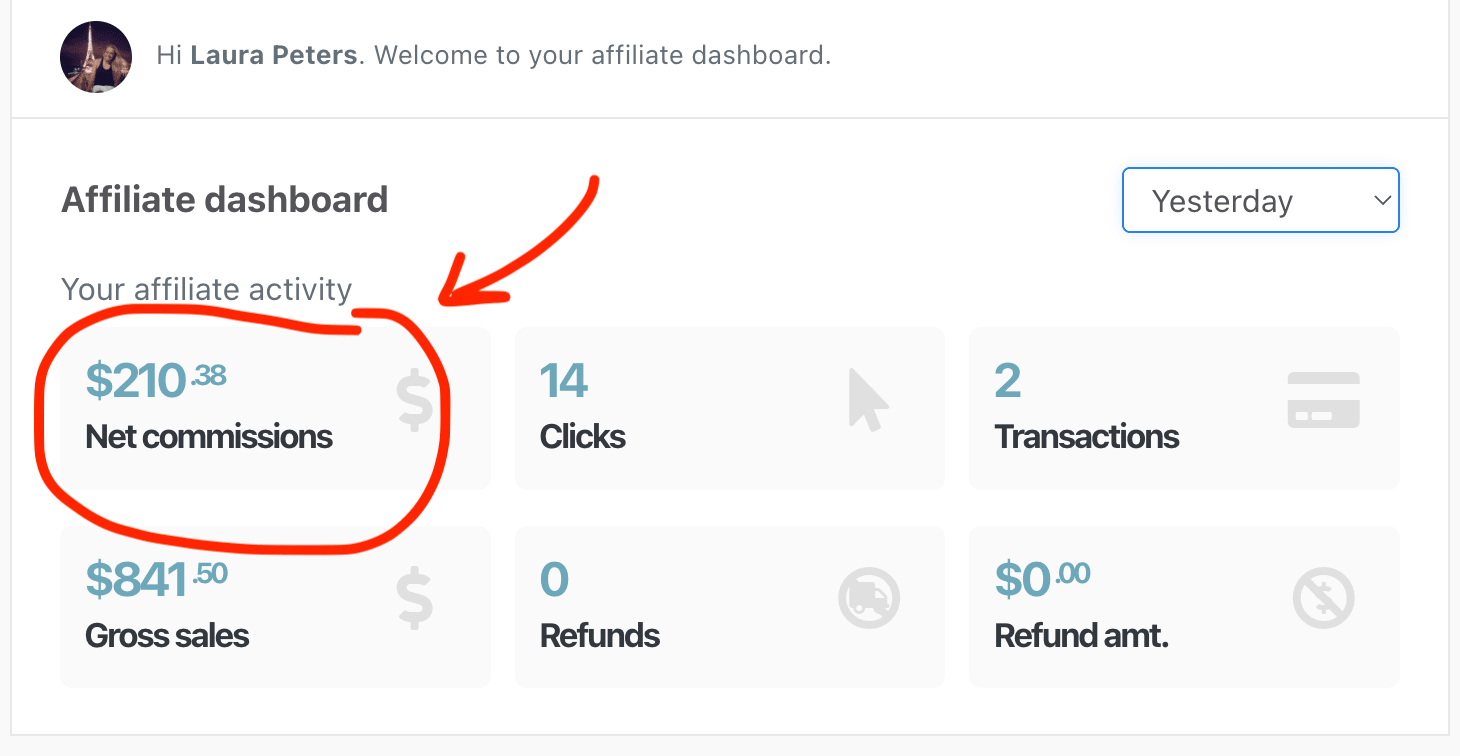
Task: Click the 14 clicks count
Action: 564,381
